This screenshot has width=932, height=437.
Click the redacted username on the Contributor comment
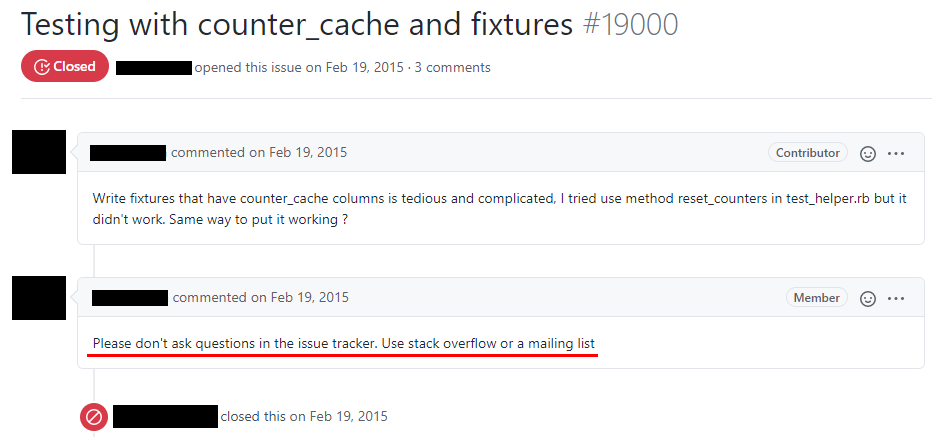[x=128, y=153]
